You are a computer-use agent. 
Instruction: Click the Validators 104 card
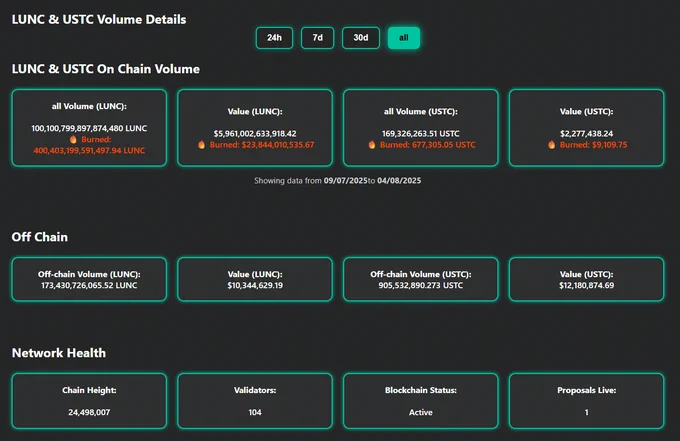[x=255, y=401]
